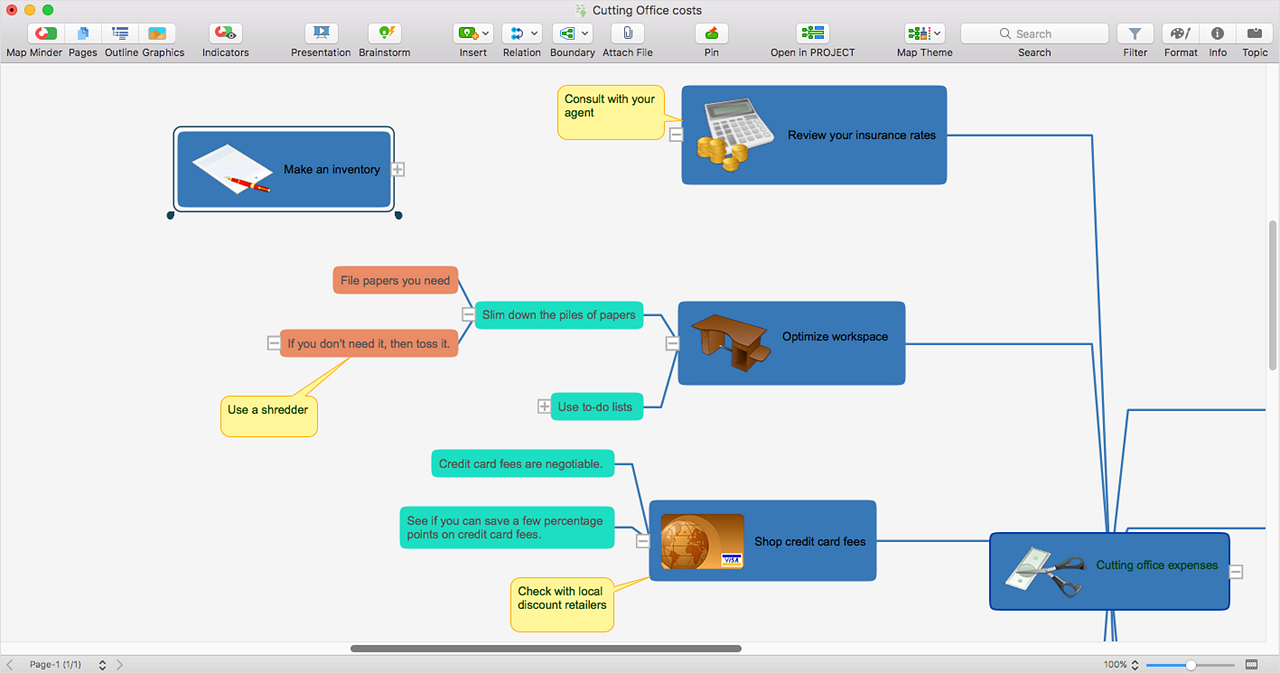1280x673 pixels.
Task: Click the horizontal scrollbar thumb
Action: (x=546, y=649)
